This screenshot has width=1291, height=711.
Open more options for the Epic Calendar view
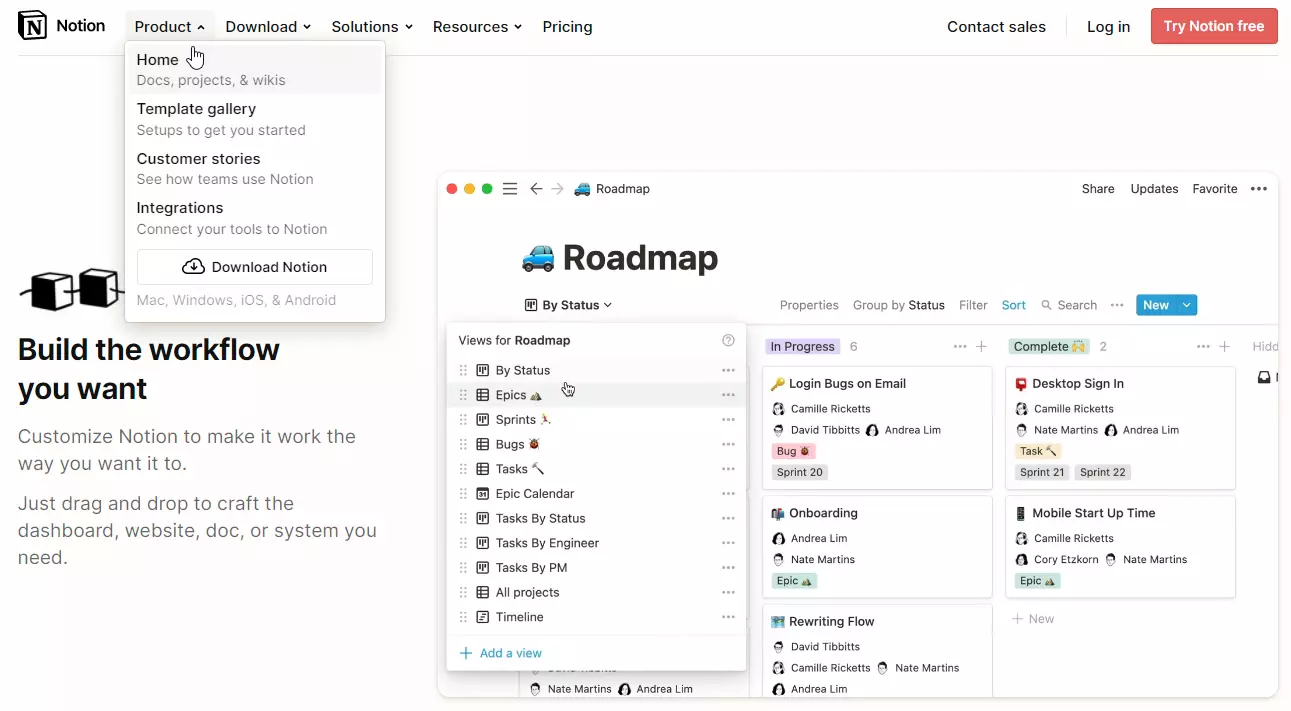pyautogui.click(x=728, y=494)
